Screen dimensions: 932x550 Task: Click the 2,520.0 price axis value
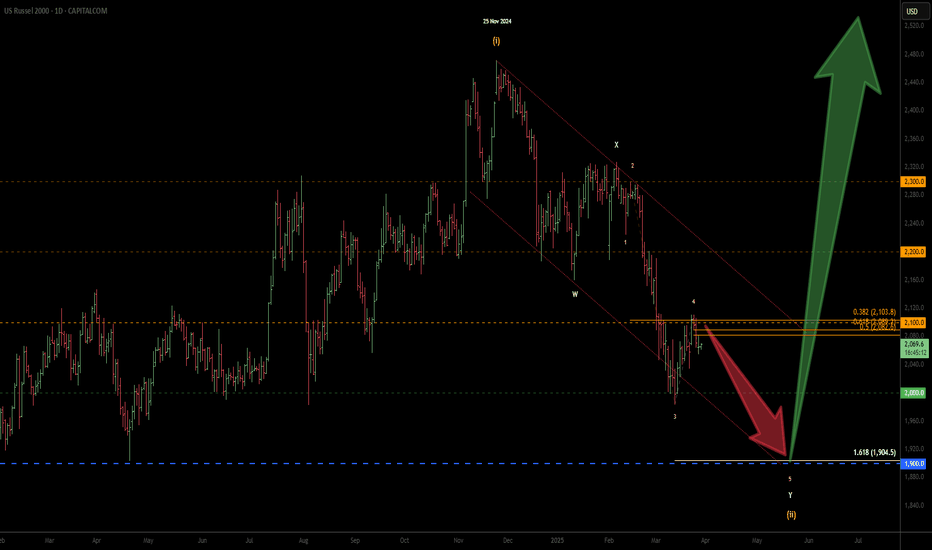pos(914,26)
